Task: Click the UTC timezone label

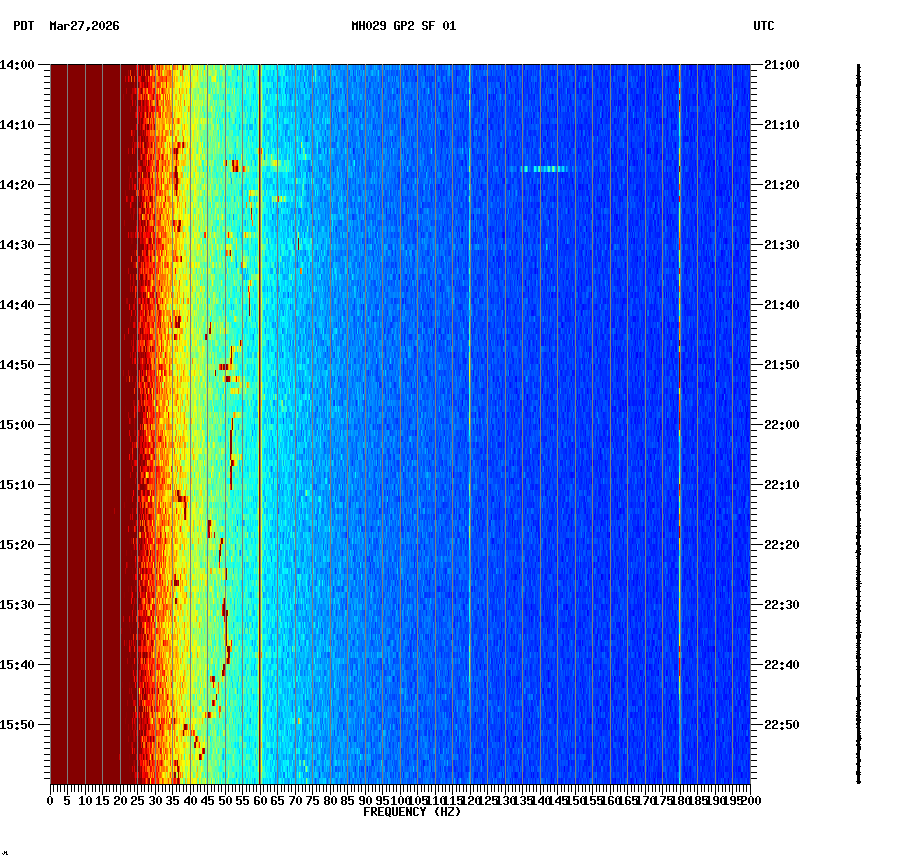Action: tap(764, 27)
